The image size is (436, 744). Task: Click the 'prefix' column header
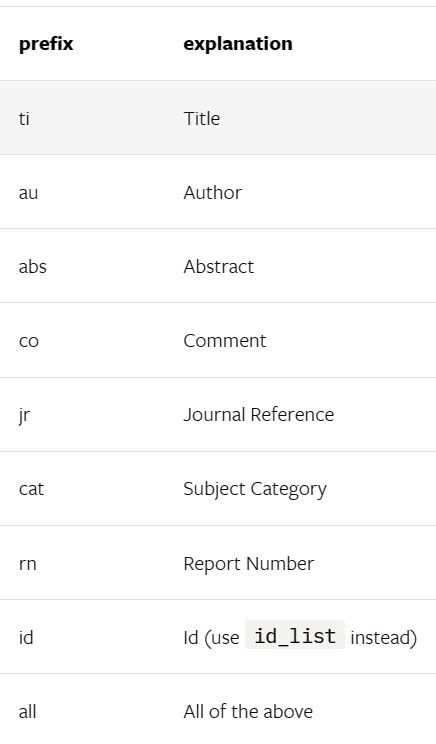[x=46, y=44]
